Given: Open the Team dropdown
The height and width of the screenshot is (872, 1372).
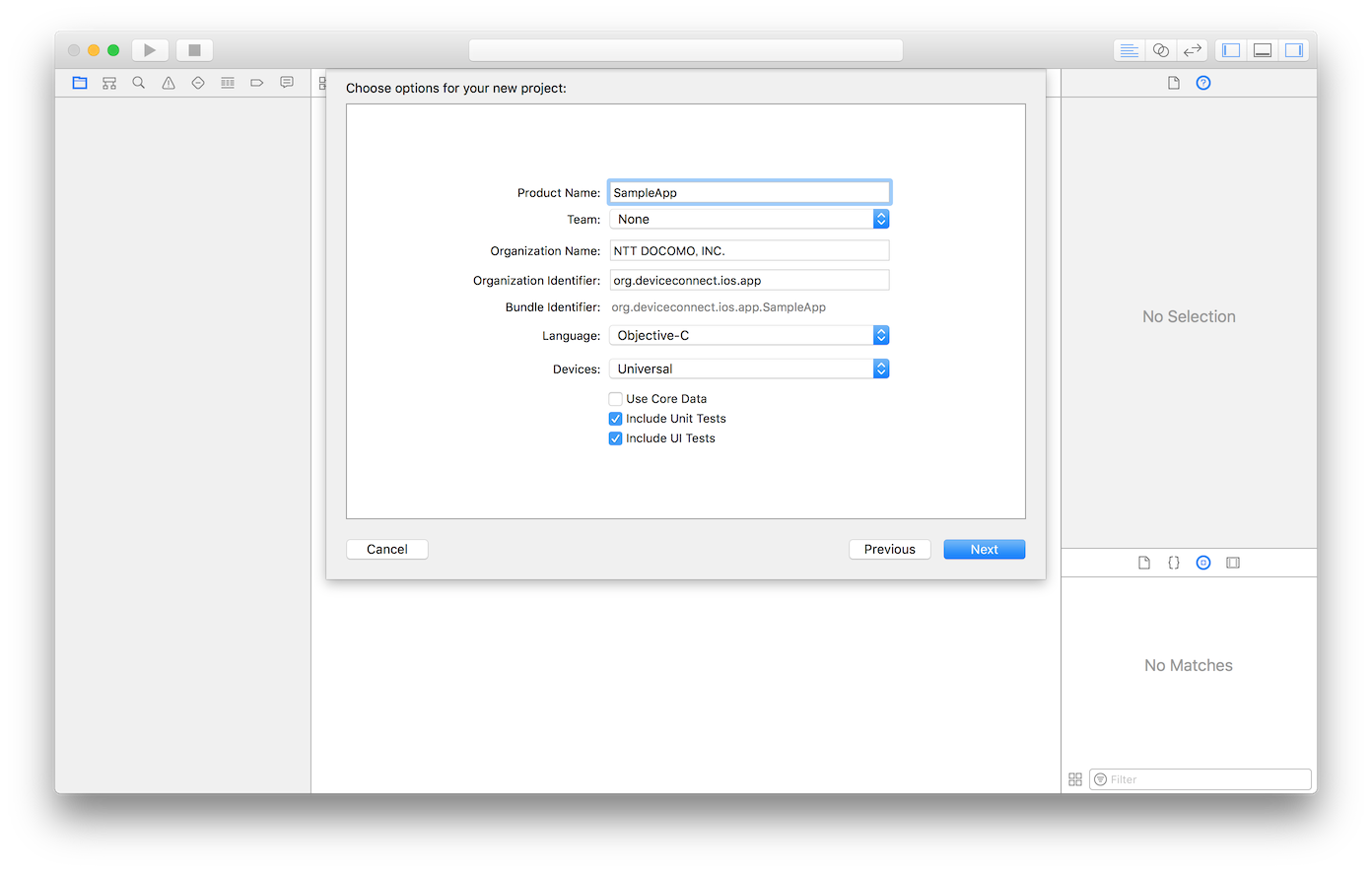Looking at the screenshot, I should tap(749, 220).
